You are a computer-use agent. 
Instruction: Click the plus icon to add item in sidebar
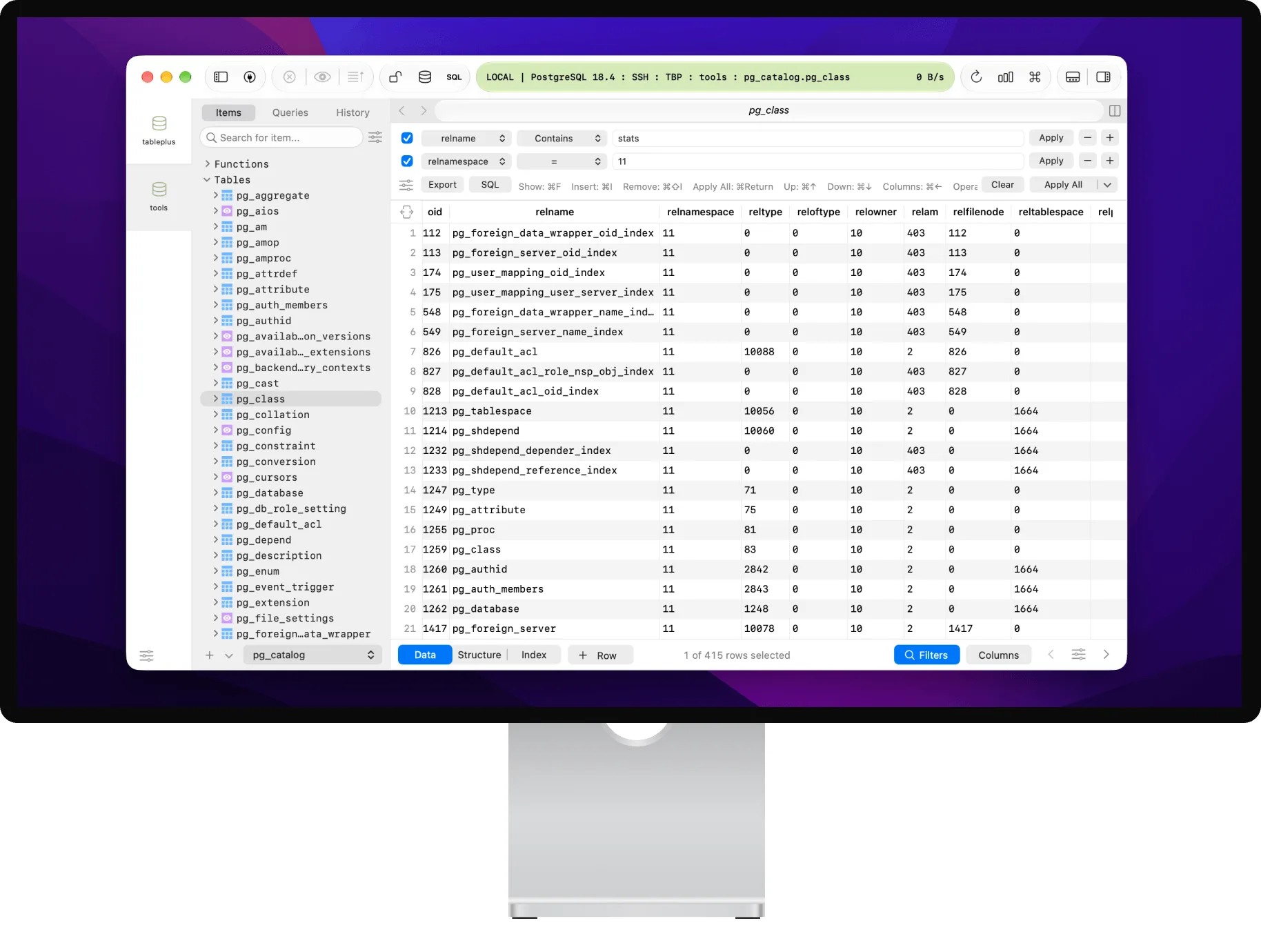pyautogui.click(x=210, y=655)
